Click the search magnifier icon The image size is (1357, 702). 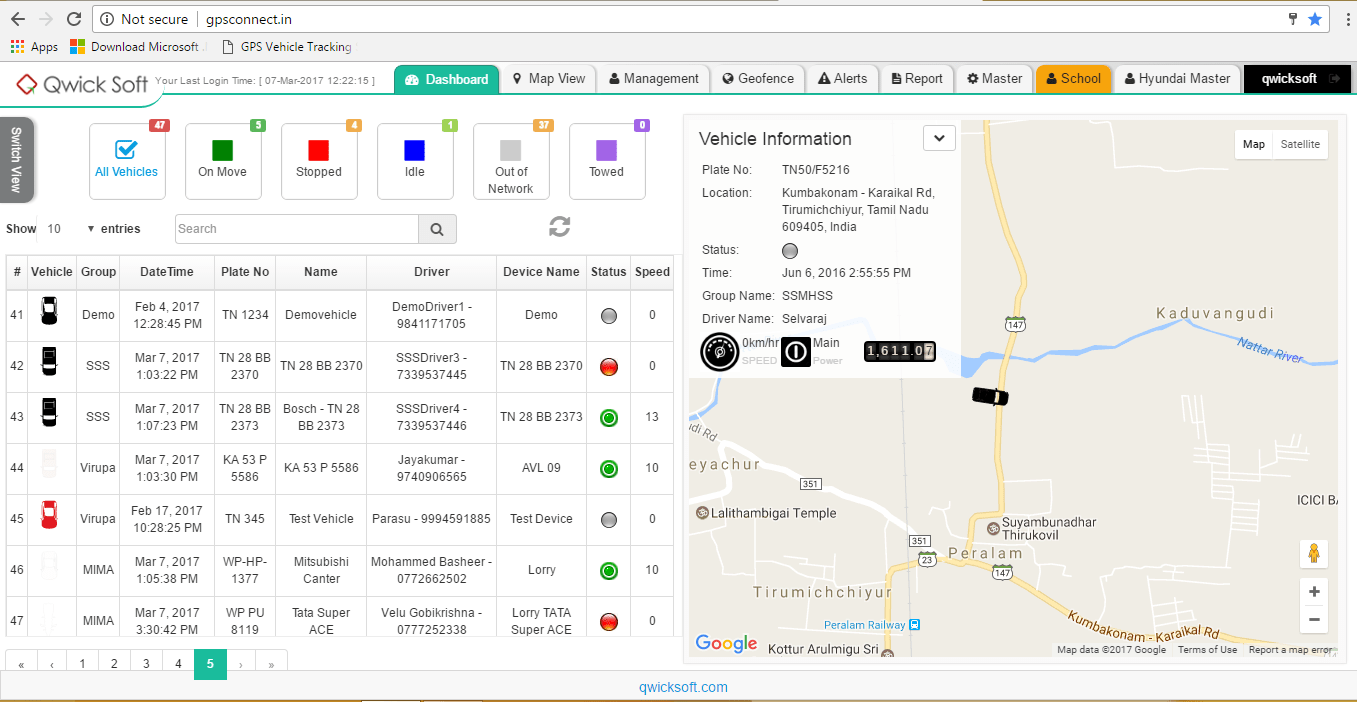click(437, 229)
